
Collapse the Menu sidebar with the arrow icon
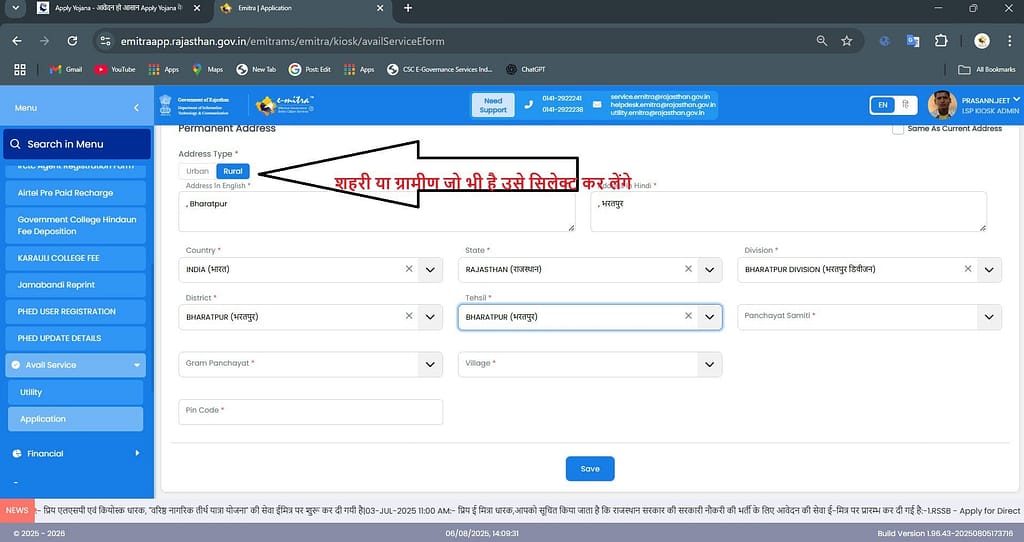click(136, 107)
